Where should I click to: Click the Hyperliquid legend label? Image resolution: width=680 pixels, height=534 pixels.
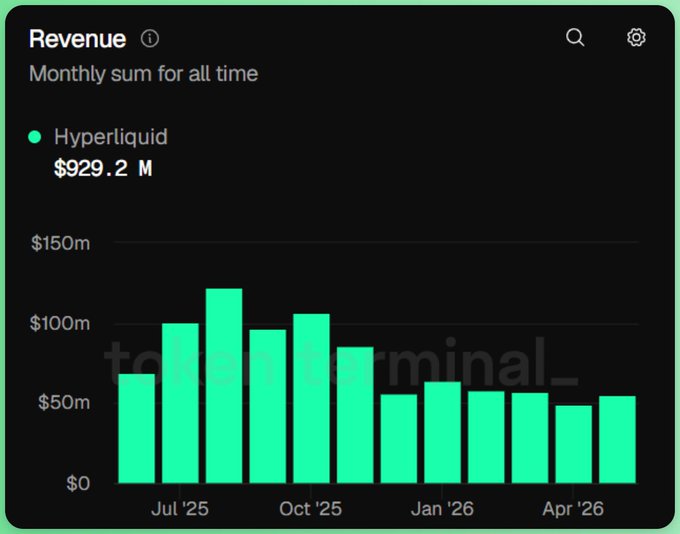(111, 138)
